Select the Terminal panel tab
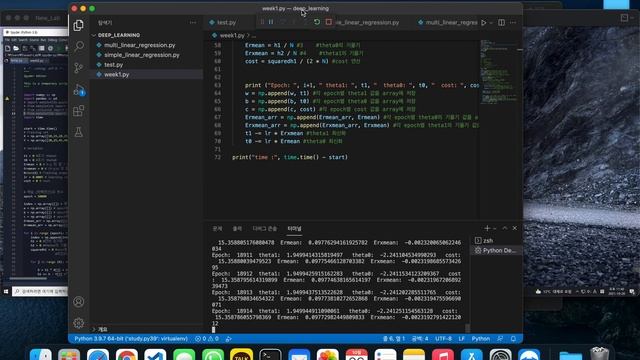The width and height of the screenshot is (640, 360). [x=294, y=229]
